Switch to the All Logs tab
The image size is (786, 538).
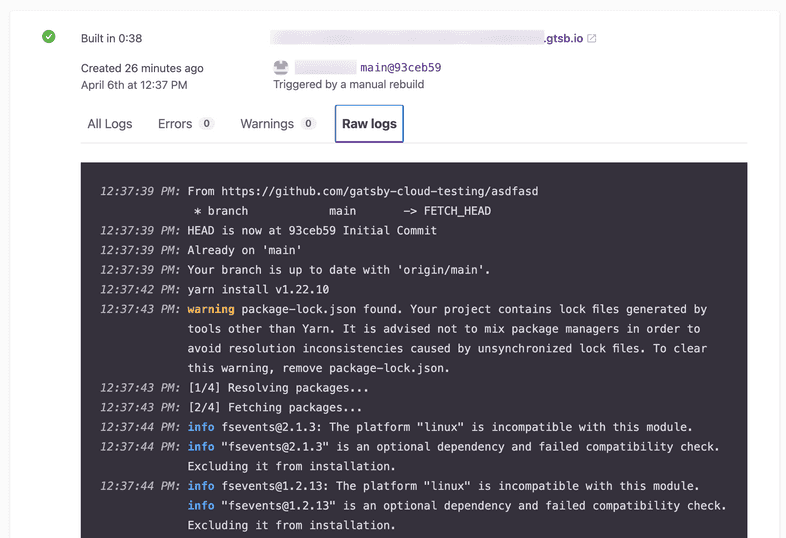click(110, 124)
